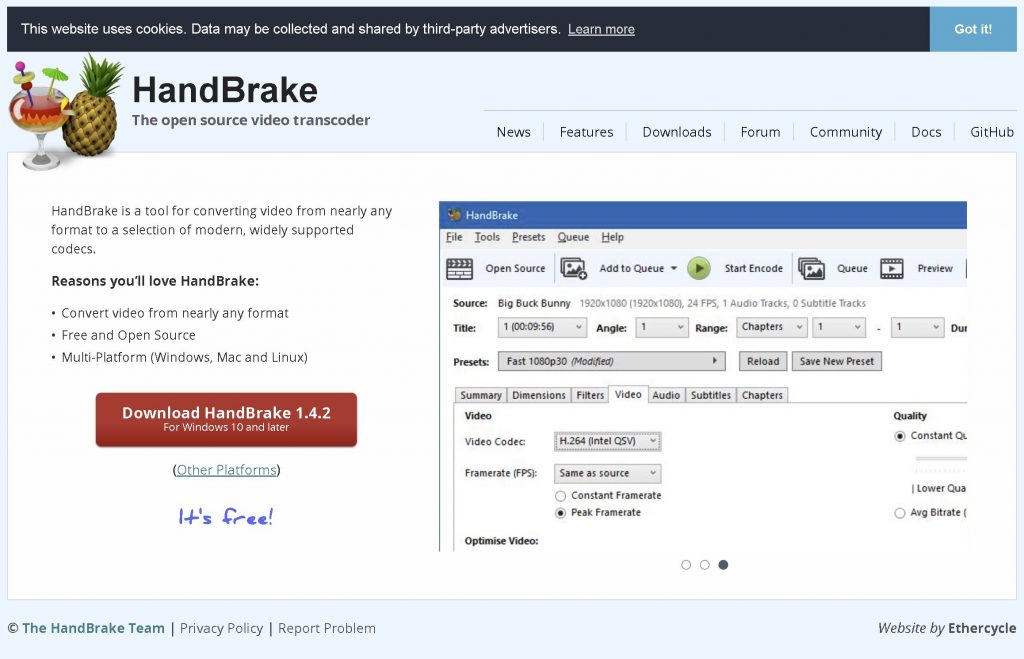
Task: Open the Downloads navigation item
Action: 677,132
